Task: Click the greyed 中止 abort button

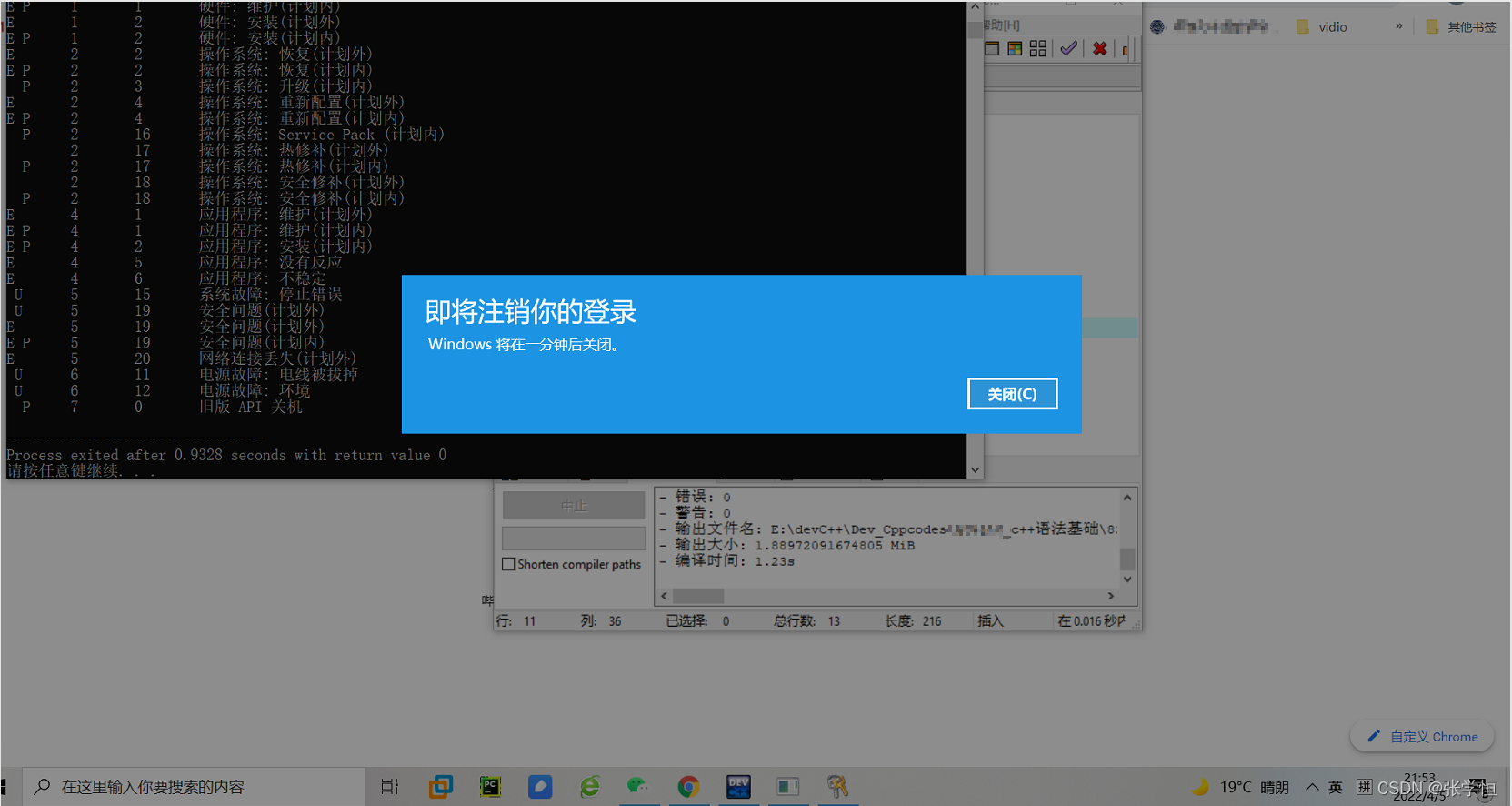Action: (x=574, y=506)
